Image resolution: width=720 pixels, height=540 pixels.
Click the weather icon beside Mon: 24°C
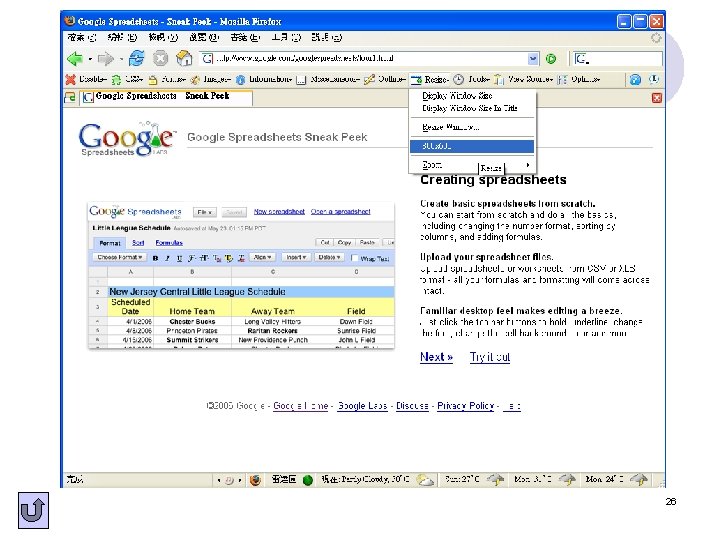(639, 480)
